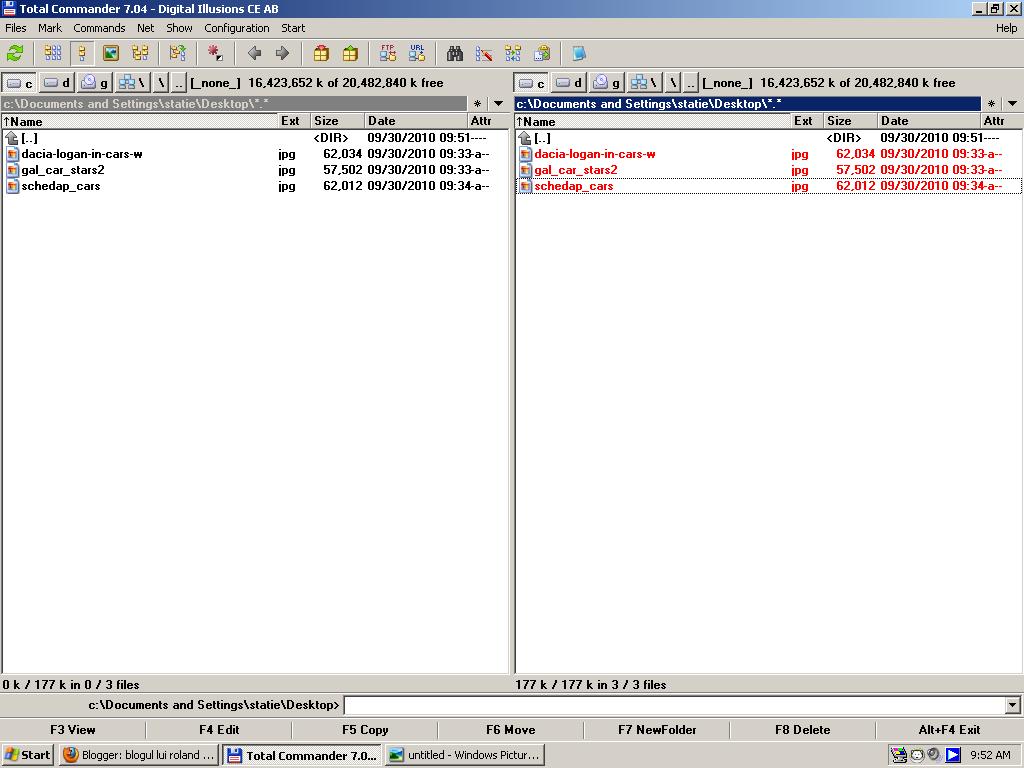
Task: Click the invert selection toolbar icon
Action: click(x=178, y=53)
